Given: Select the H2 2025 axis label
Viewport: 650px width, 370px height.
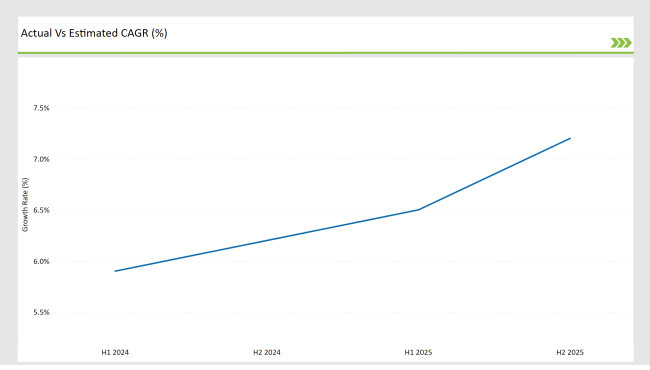Looking at the screenshot, I should [x=570, y=352].
